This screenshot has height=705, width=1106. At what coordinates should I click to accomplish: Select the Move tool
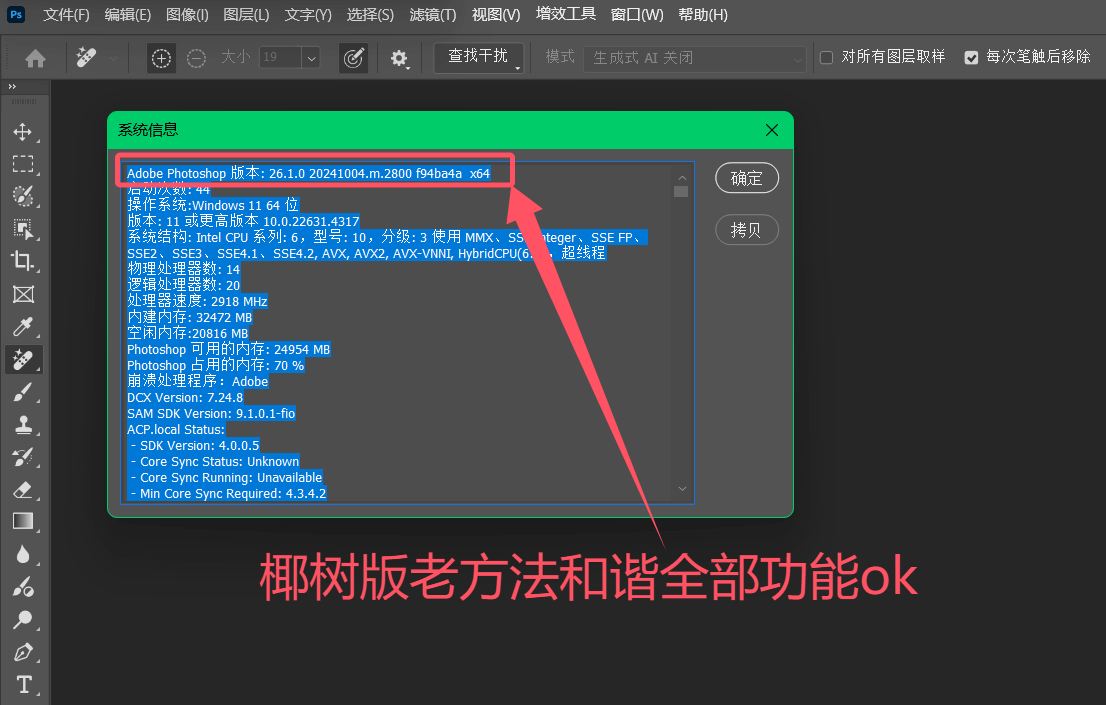[x=23, y=132]
